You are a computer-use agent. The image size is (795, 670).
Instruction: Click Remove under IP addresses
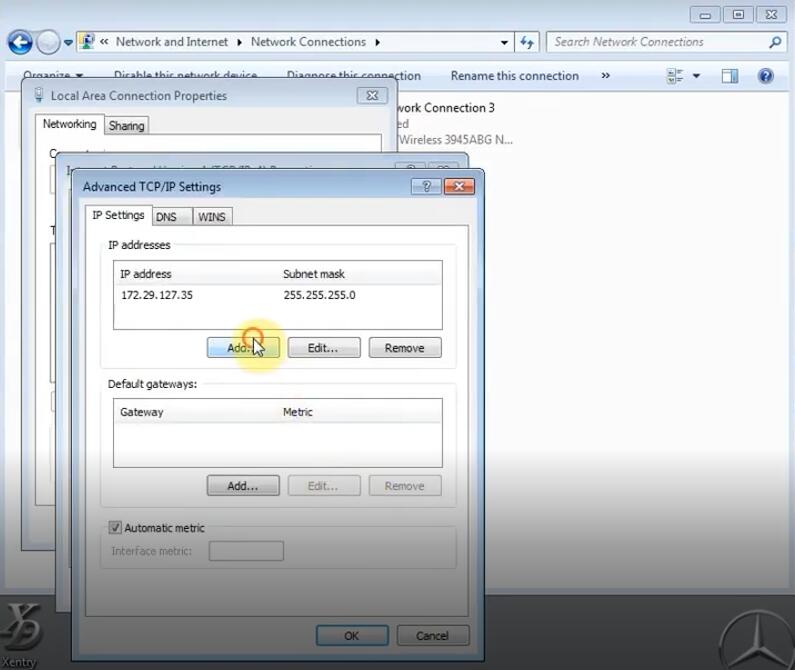pos(405,348)
